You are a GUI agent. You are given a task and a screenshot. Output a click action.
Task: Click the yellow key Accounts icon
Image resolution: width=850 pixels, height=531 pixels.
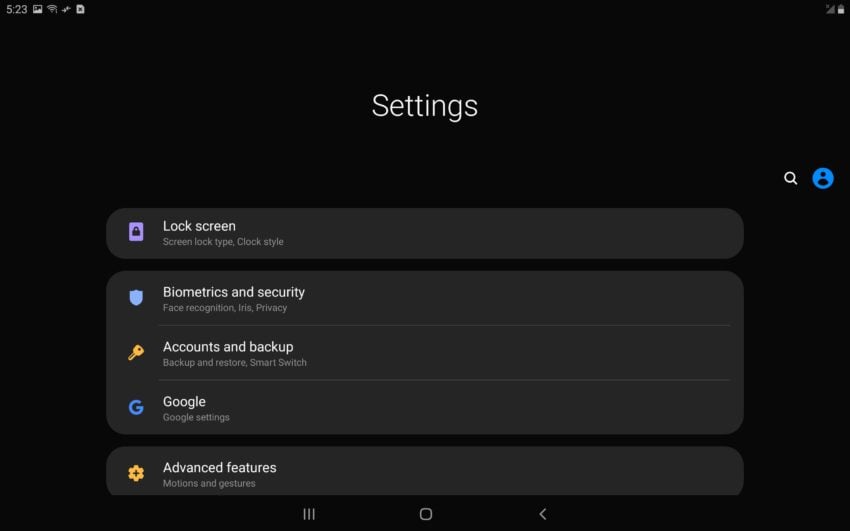(x=136, y=352)
